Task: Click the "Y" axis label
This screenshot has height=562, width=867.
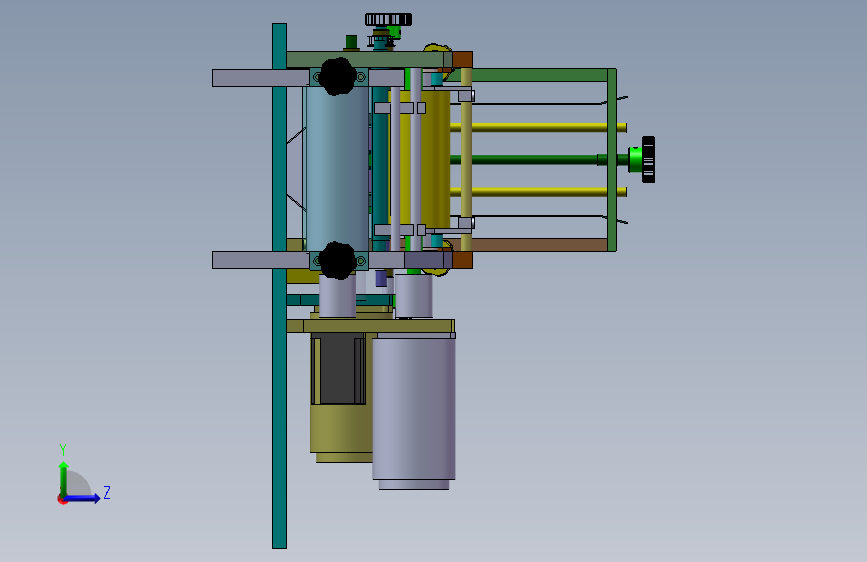Action: coord(63,449)
